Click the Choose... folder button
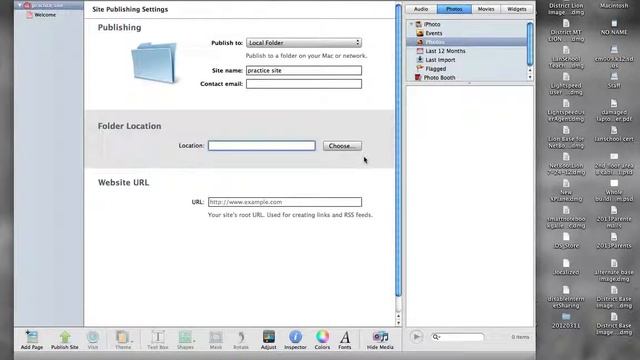This screenshot has width=640, height=360. coord(342,146)
